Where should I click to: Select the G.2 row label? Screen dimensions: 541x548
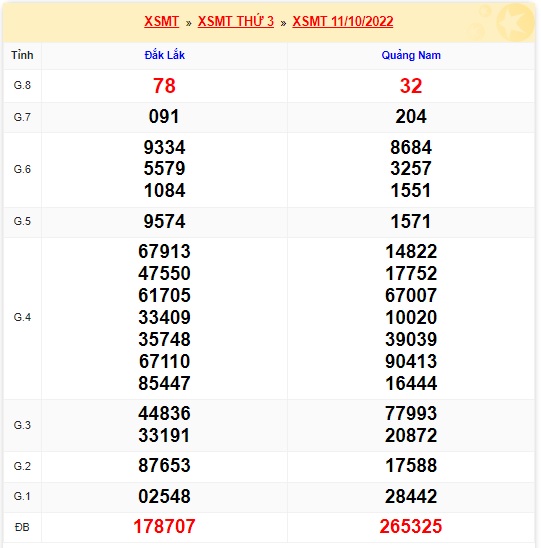point(22,466)
